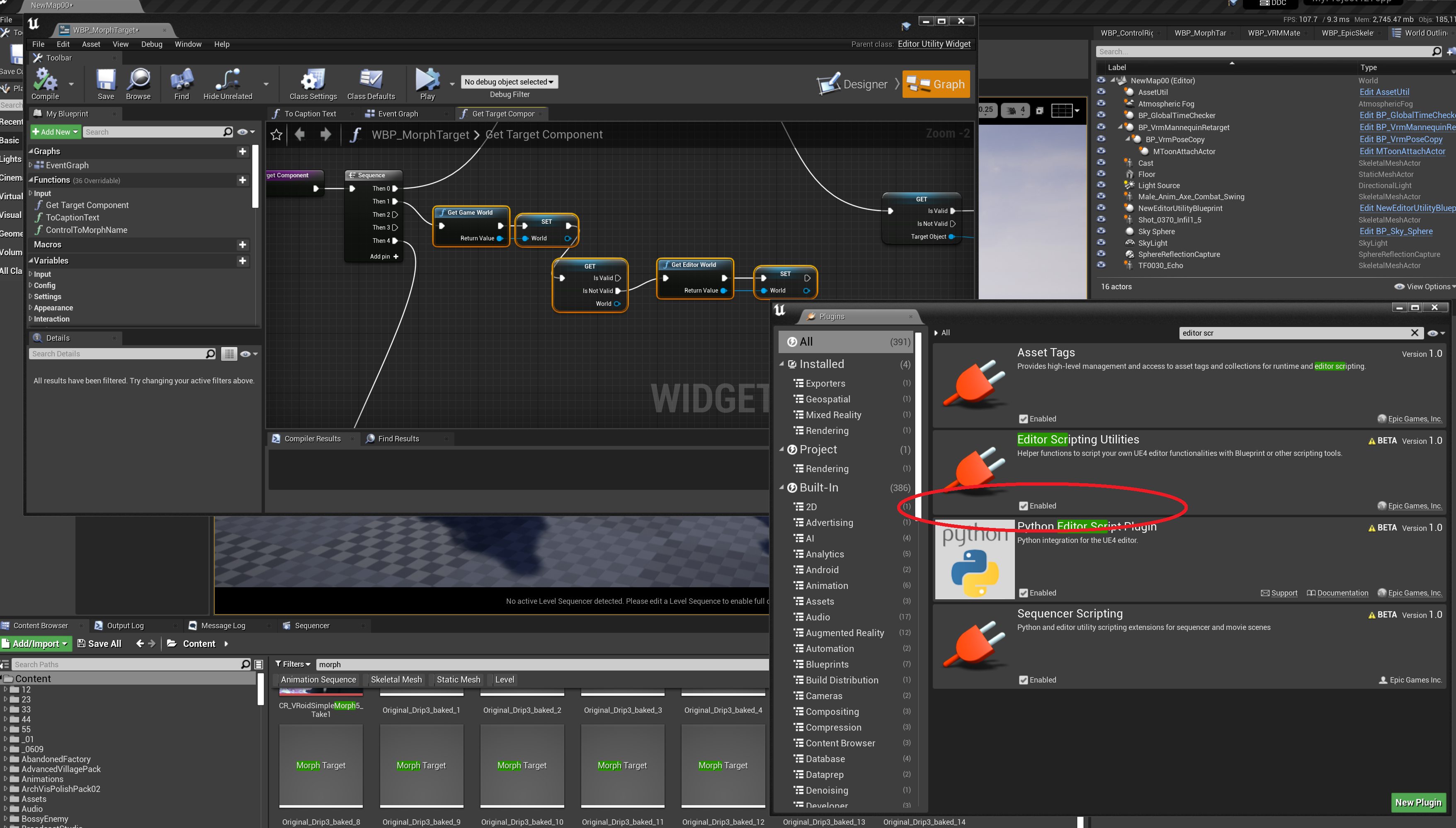The height and width of the screenshot is (828, 1456).
Task: Toggle Enabled checkbox for Asset Tags plugin
Action: tap(1023, 419)
